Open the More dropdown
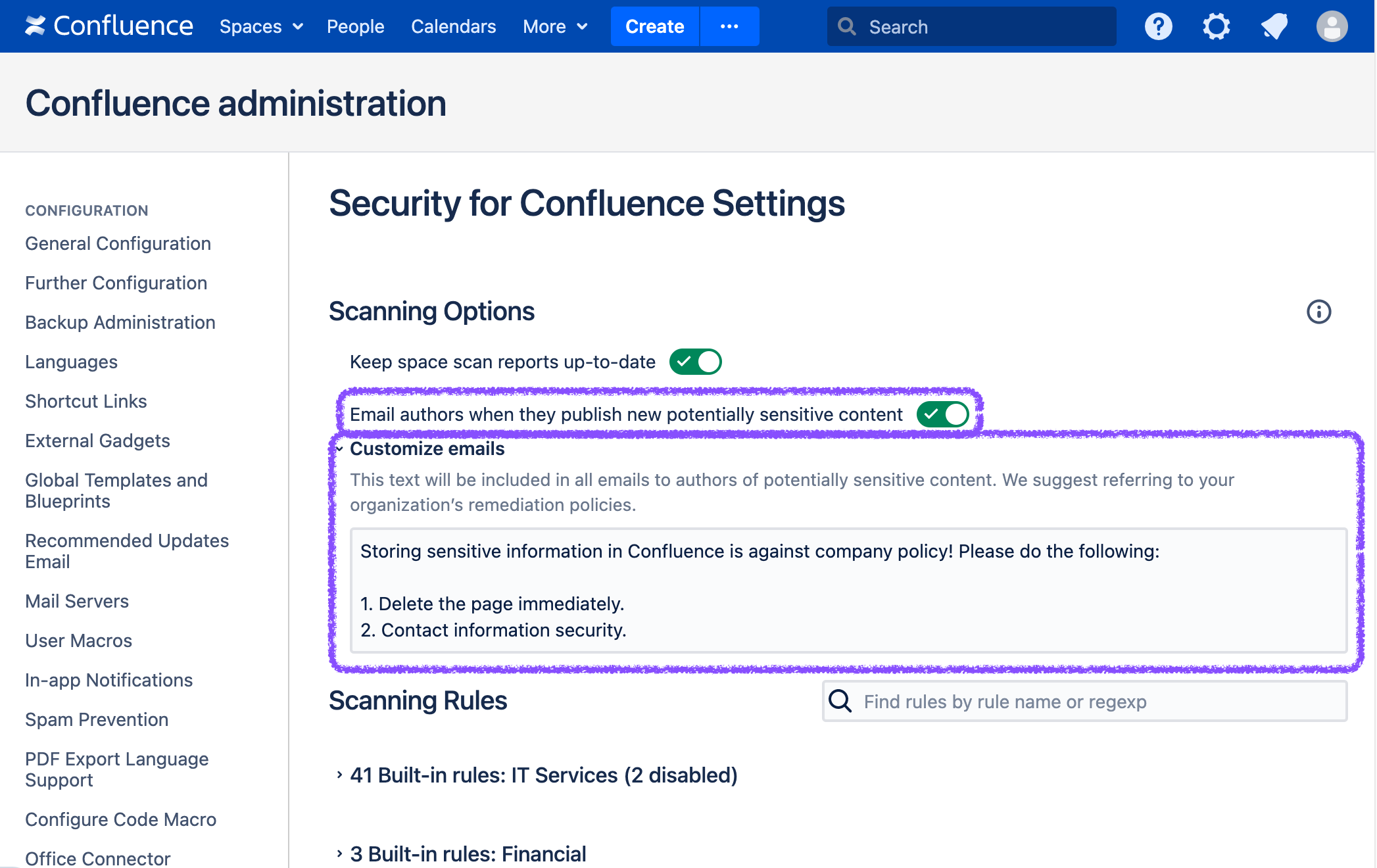Screen dimensions: 1377x868 pyautogui.click(x=554, y=26)
